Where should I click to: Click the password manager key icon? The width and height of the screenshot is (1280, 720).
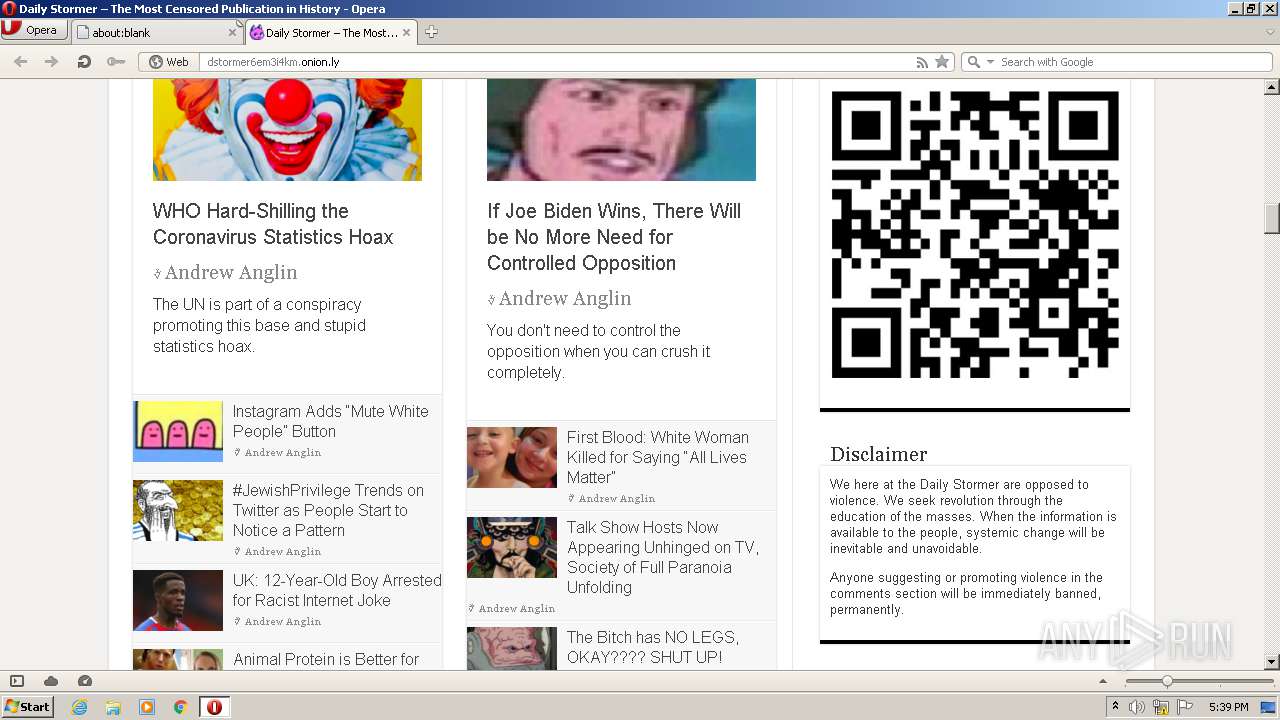(116, 62)
